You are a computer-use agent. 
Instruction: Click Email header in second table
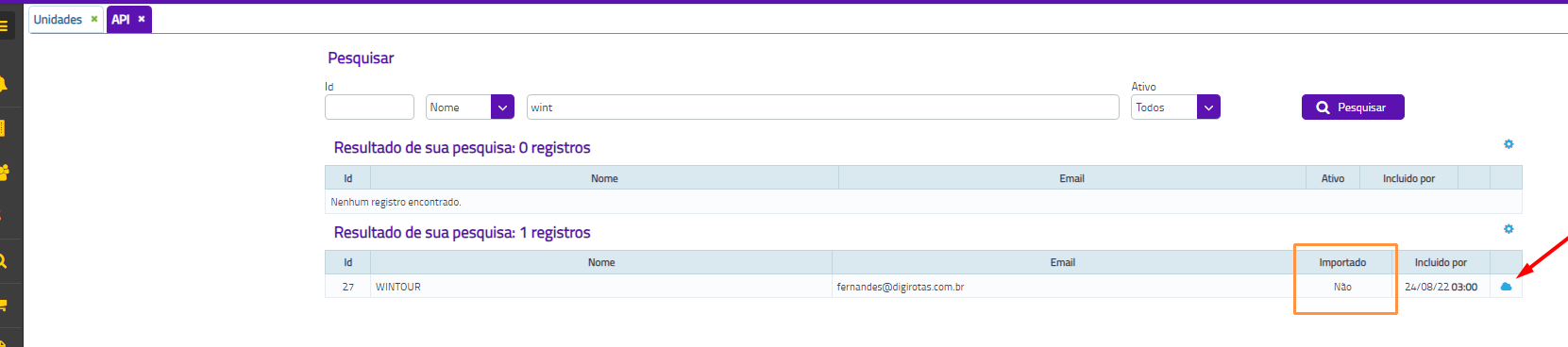[1063, 262]
